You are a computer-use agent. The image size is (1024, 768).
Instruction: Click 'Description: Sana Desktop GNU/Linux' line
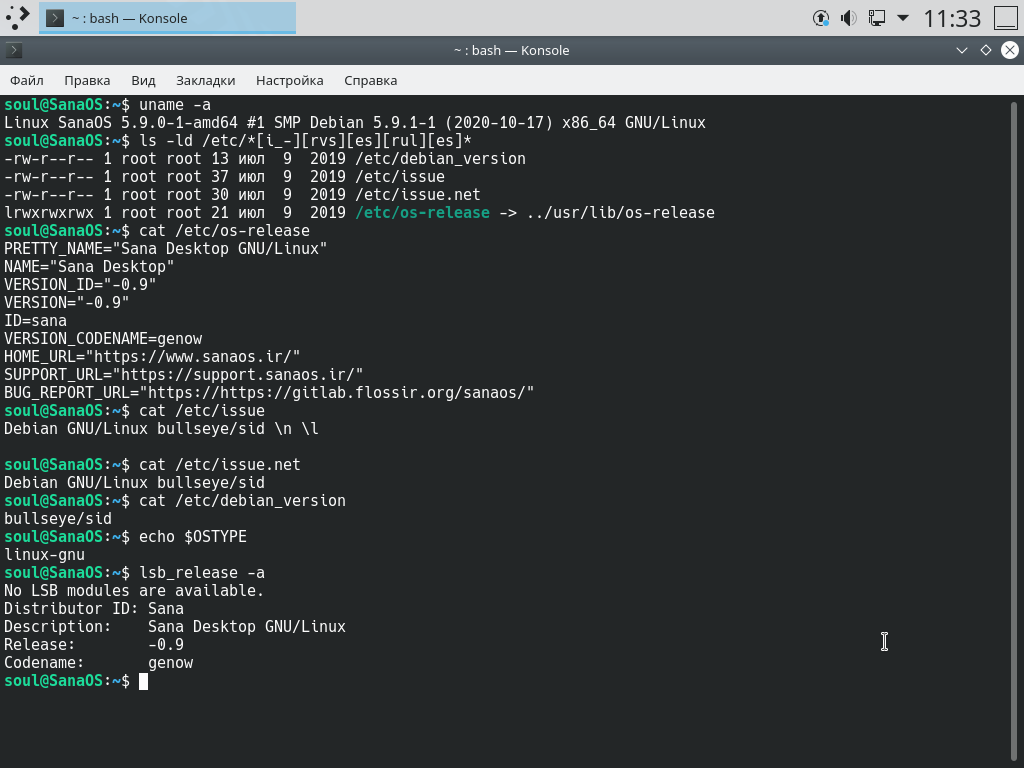coord(175,627)
